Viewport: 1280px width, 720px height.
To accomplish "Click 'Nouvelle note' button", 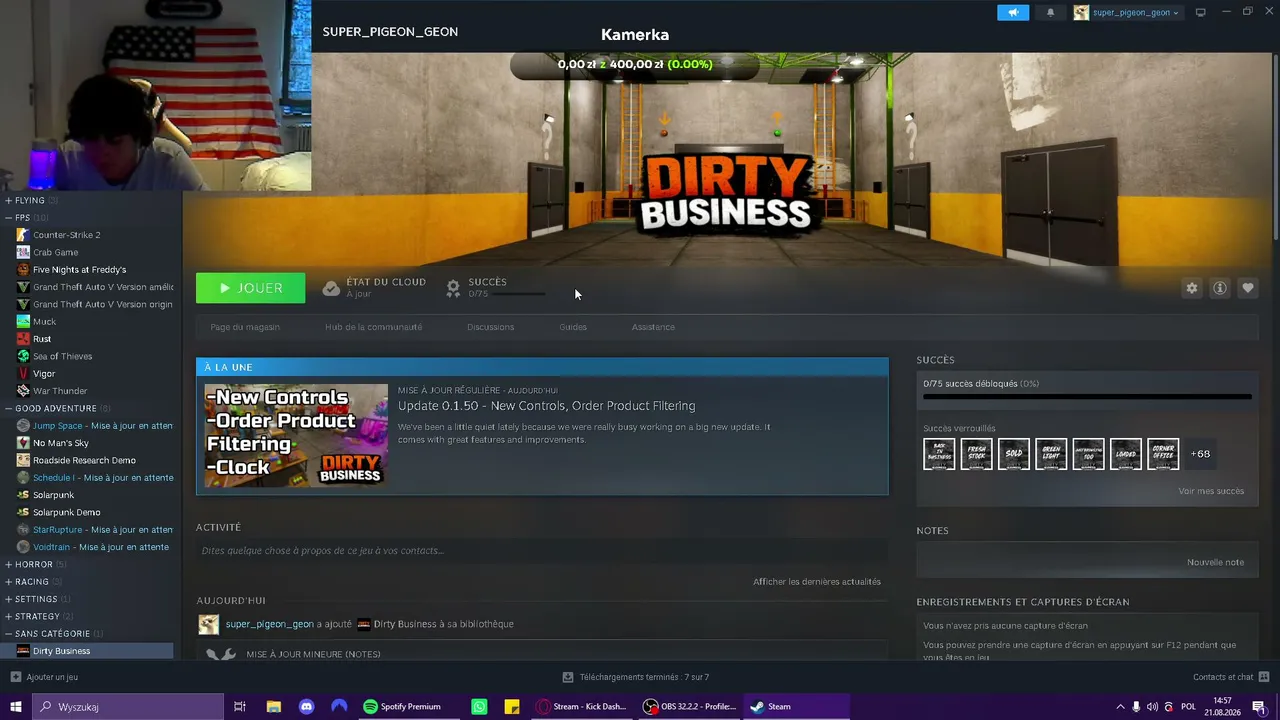I will pyautogui.click(x=1215, y=562).
